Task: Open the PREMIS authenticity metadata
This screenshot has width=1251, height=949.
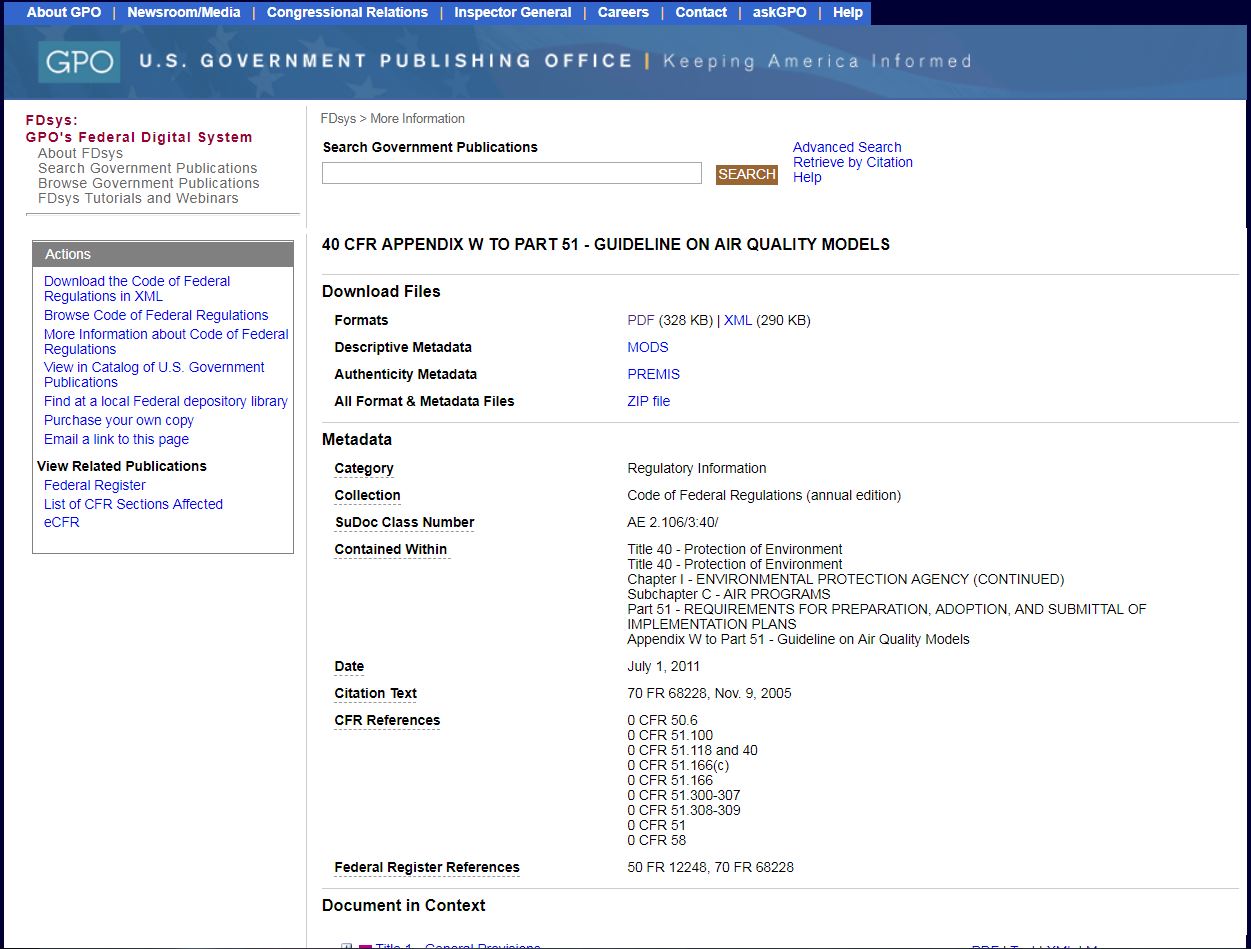Action: coord(653,374)
